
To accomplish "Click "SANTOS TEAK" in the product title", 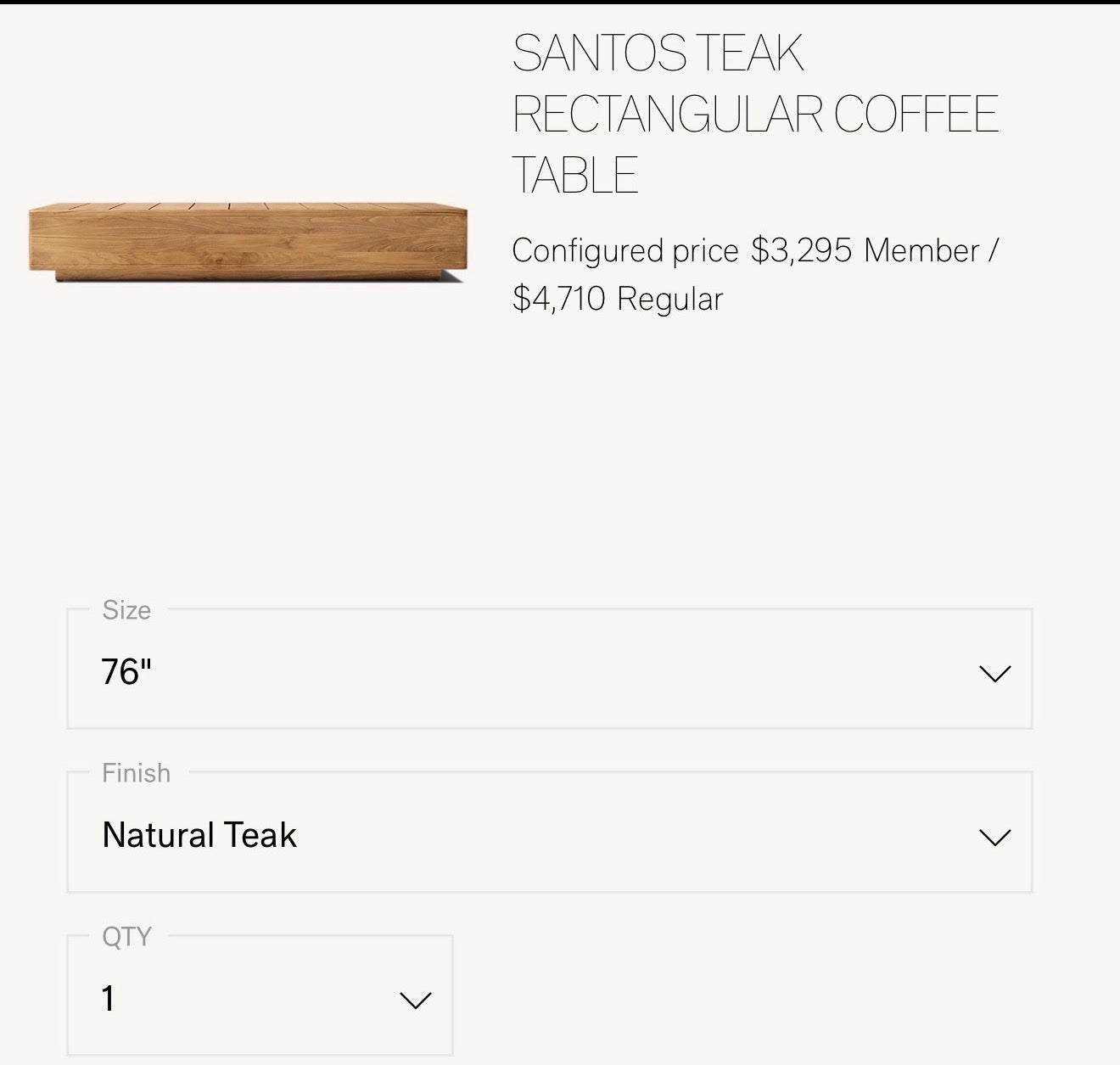I will tap(658, 53).
